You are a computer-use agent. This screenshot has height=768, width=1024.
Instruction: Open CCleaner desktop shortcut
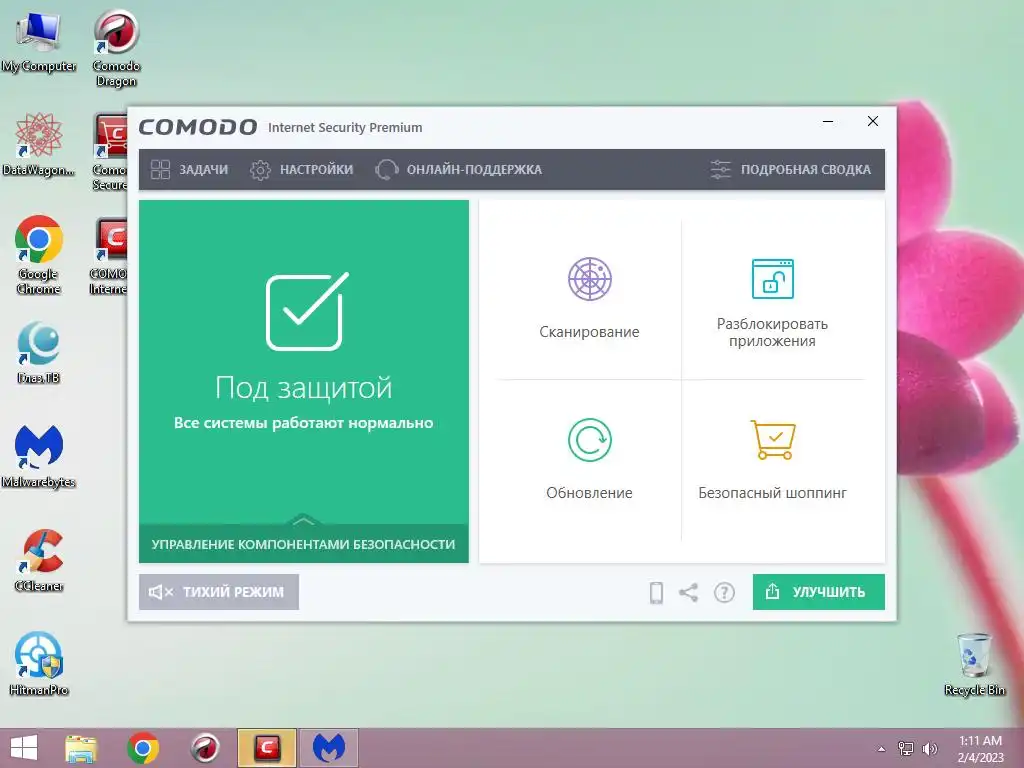39,560
